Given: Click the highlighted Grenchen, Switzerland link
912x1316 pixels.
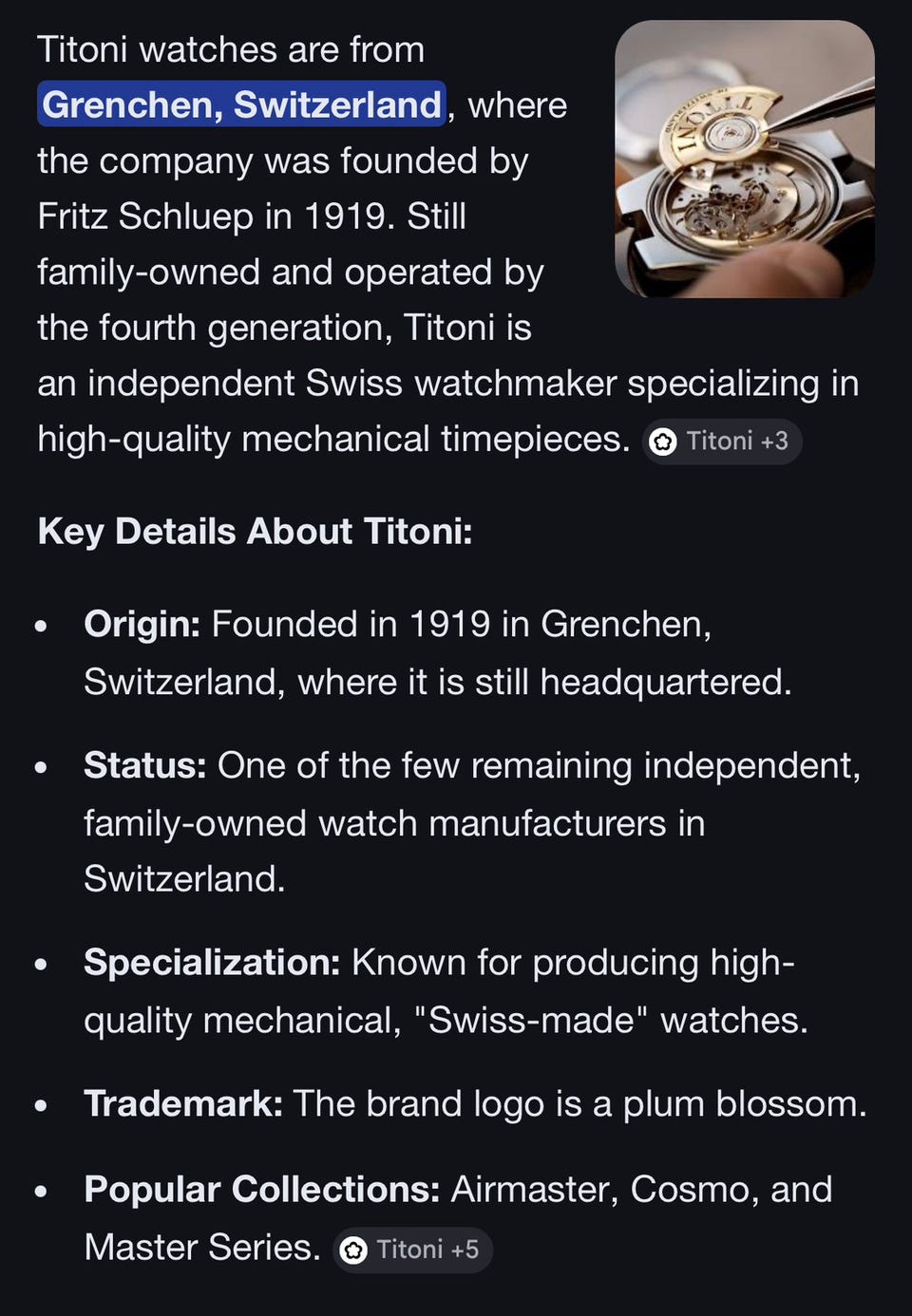Looking at the screenshot, I should (241, 104).
